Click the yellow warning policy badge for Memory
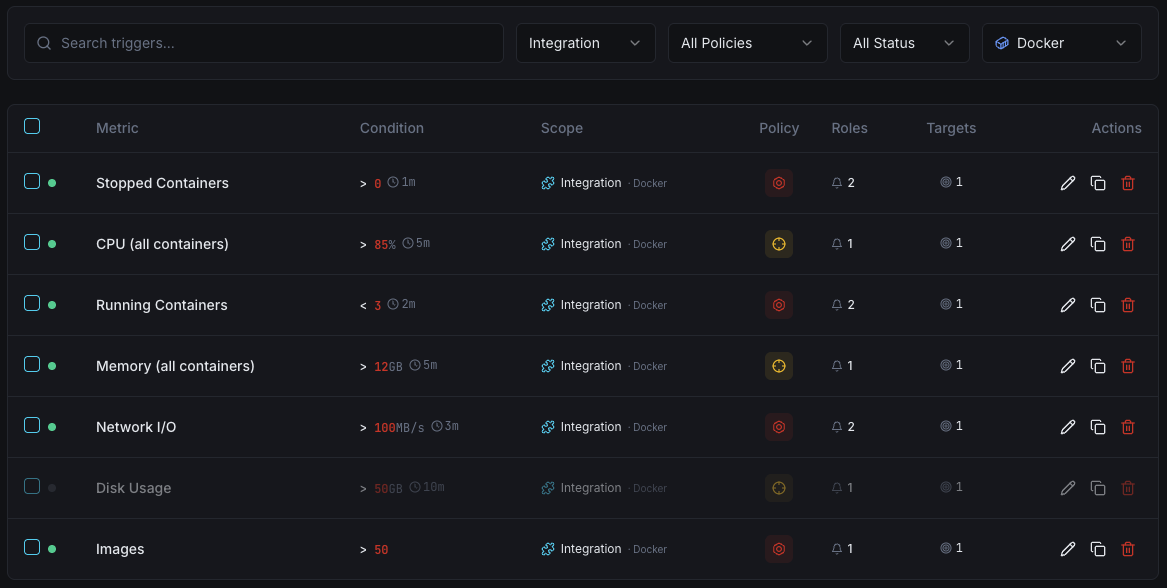The width and height of the screenshot is (1167, 588). click(779, 365)
